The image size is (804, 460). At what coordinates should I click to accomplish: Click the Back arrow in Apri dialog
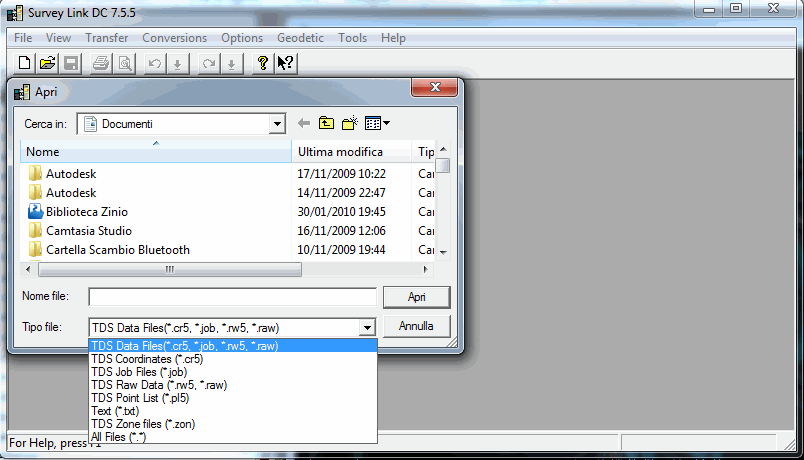pos(304,123)
